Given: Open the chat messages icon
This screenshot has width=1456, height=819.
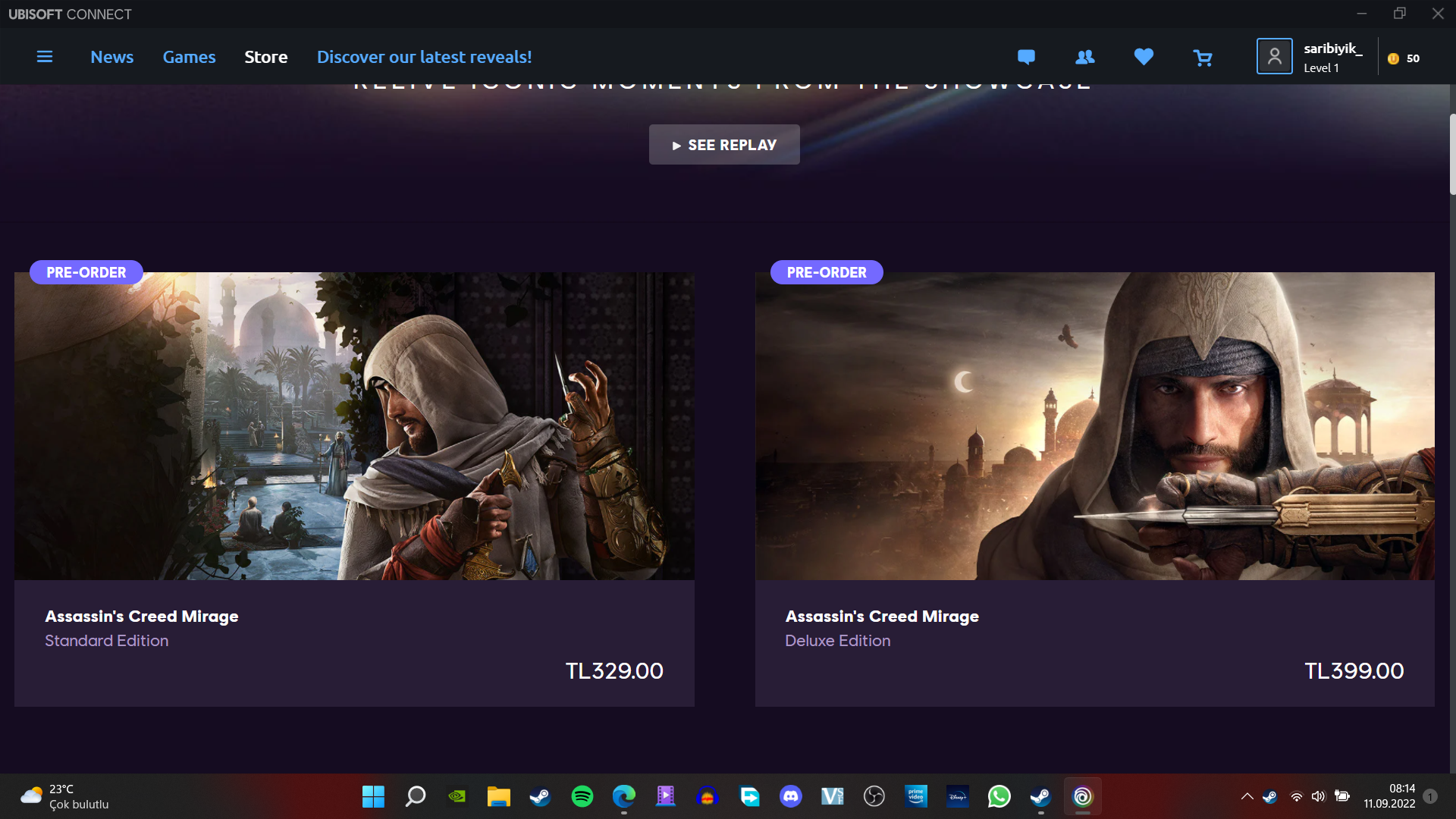Looking at the screenshot, I should (1026, 57).
